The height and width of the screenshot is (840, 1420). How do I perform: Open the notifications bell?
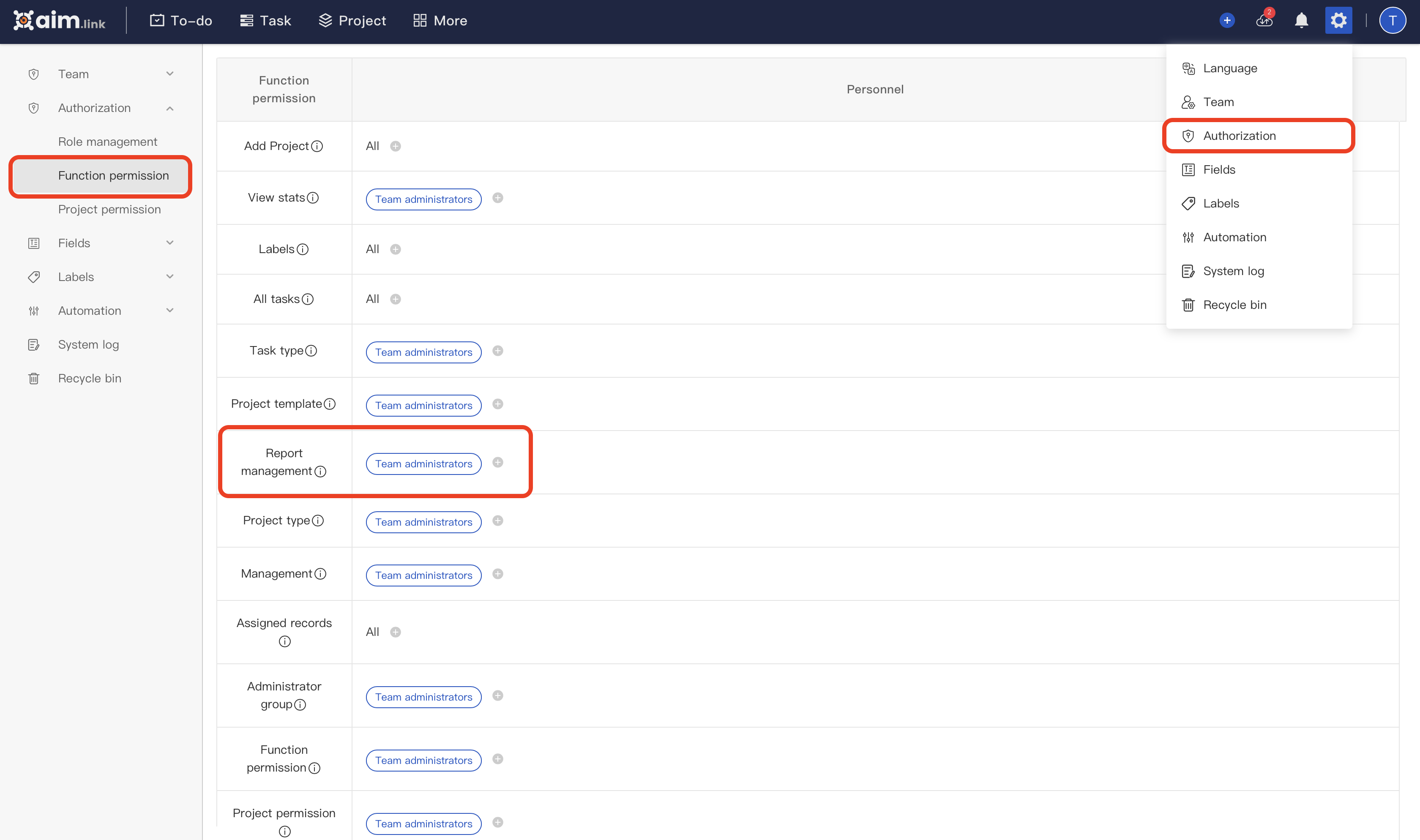coord(1301,21)
